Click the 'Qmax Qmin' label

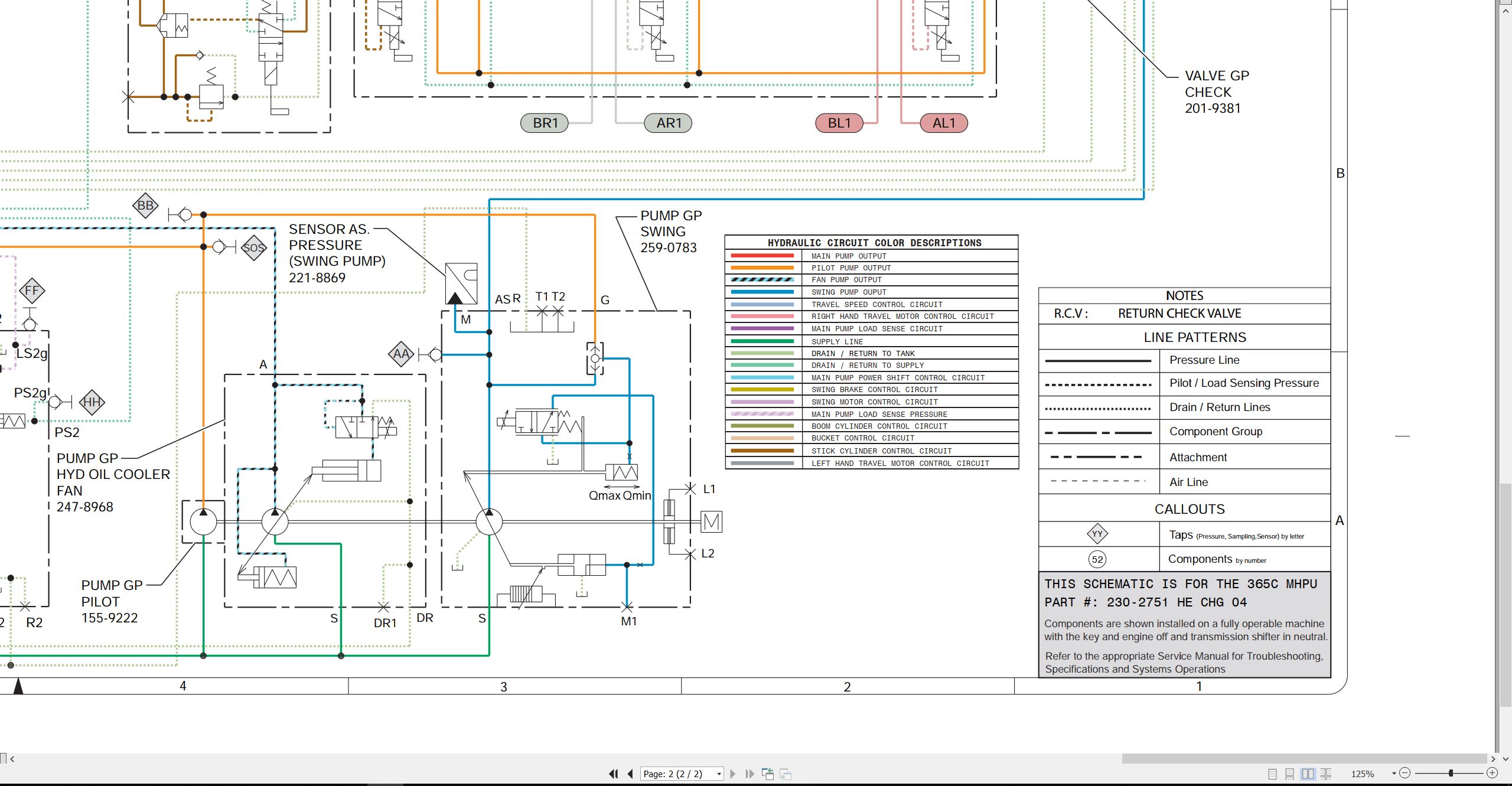[x=620, y=495]
